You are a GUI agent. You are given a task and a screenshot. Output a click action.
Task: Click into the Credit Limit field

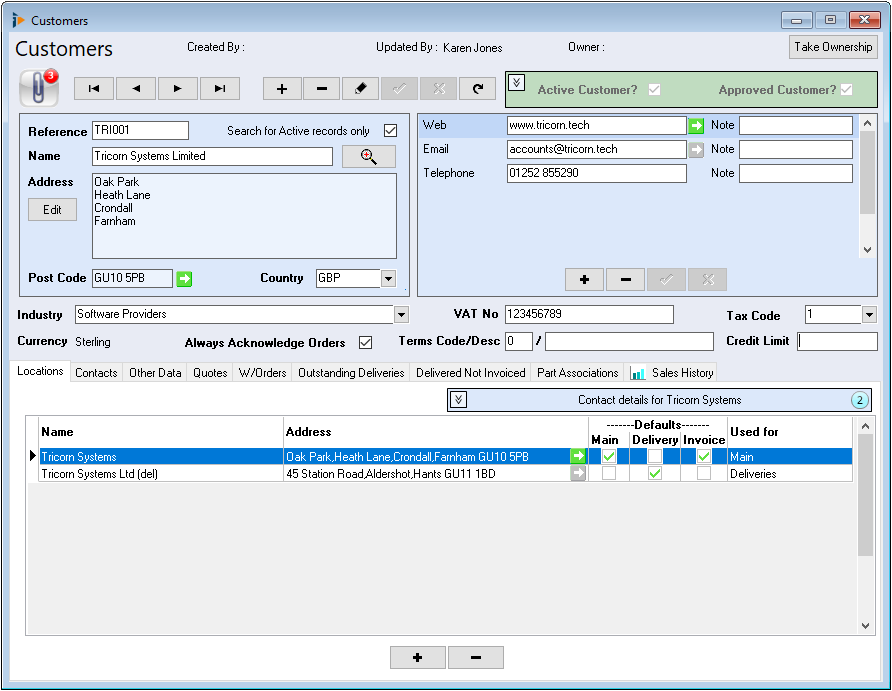pos(837,342)
